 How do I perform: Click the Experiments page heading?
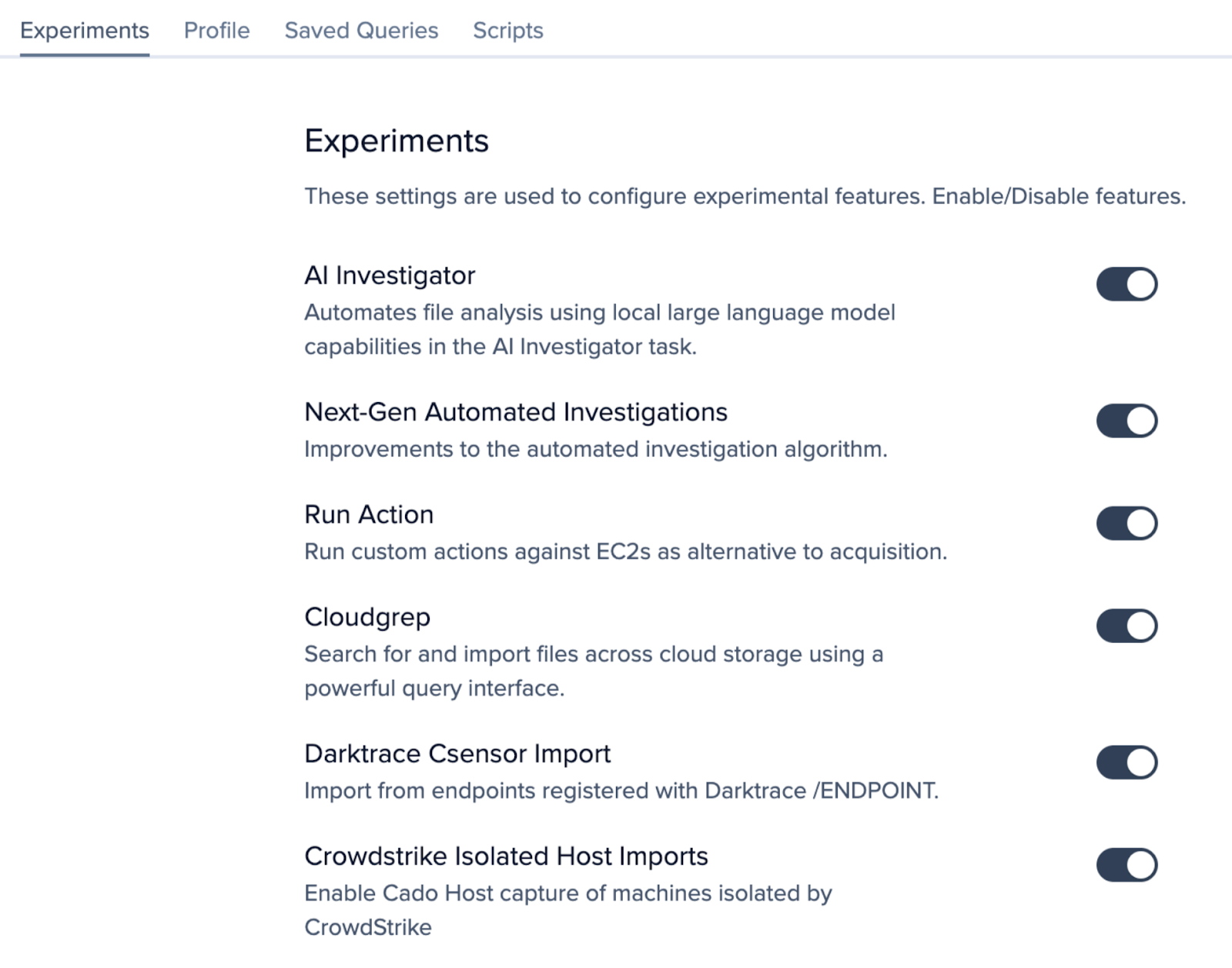tap(396, 141)
